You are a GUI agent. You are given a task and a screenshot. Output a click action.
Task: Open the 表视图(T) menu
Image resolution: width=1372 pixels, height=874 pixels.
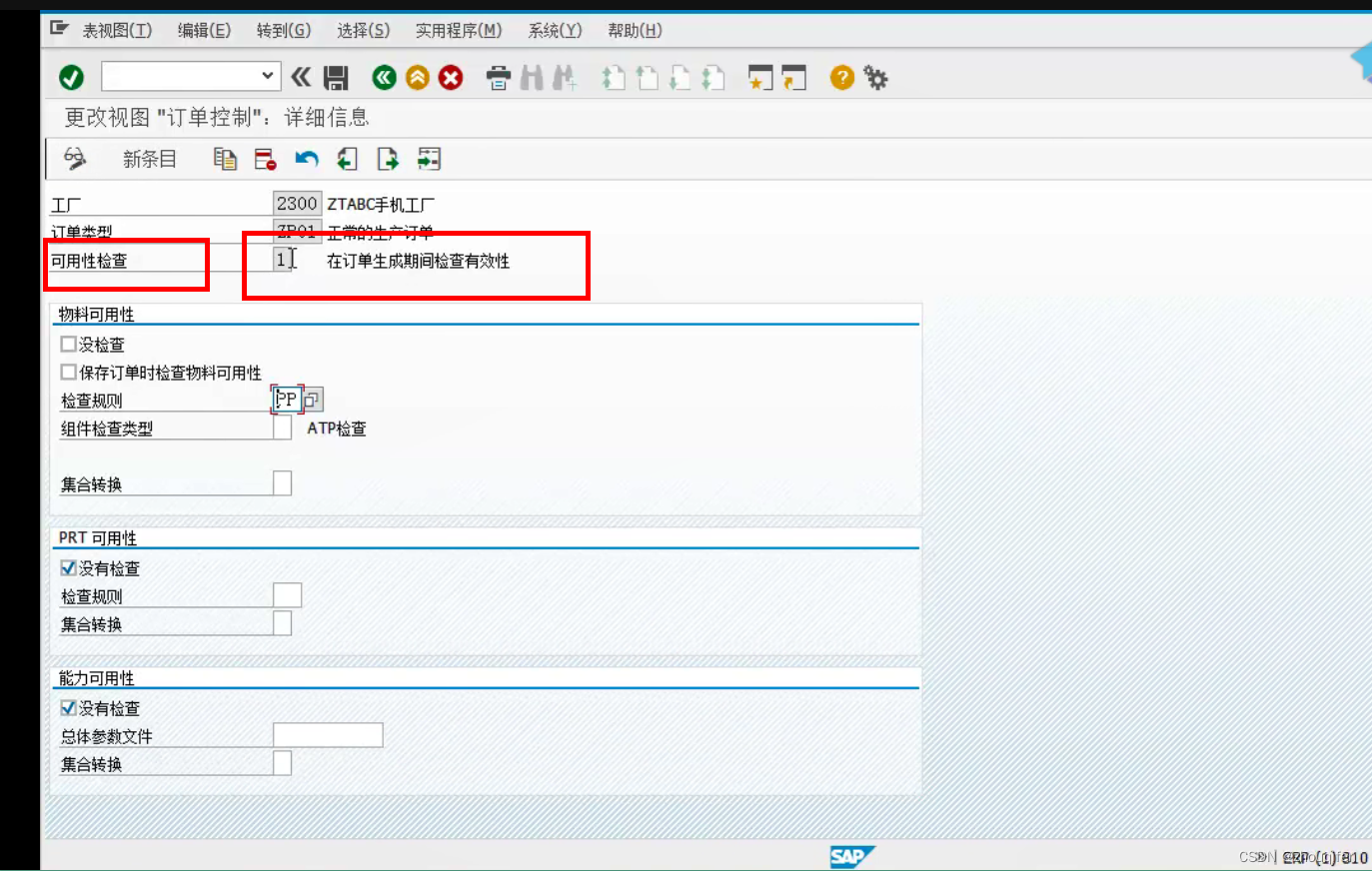(x=117, y=30)
